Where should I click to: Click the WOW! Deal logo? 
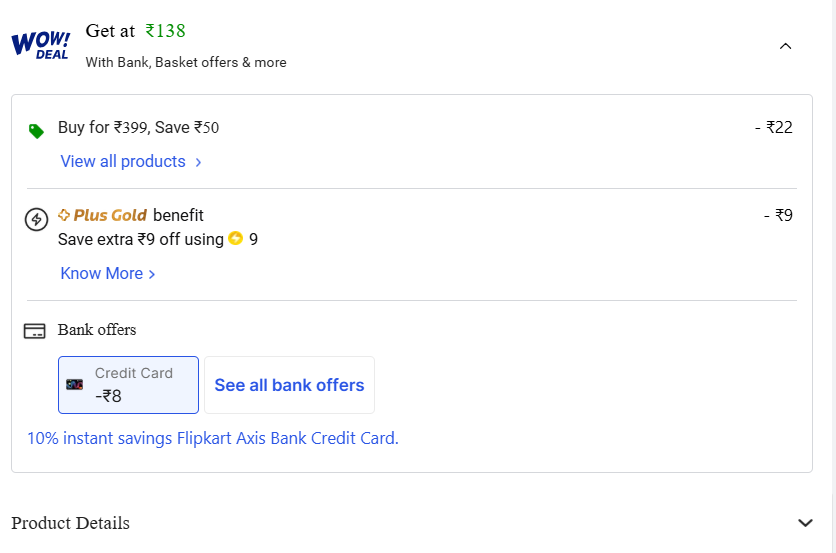(x=40, y=45)
